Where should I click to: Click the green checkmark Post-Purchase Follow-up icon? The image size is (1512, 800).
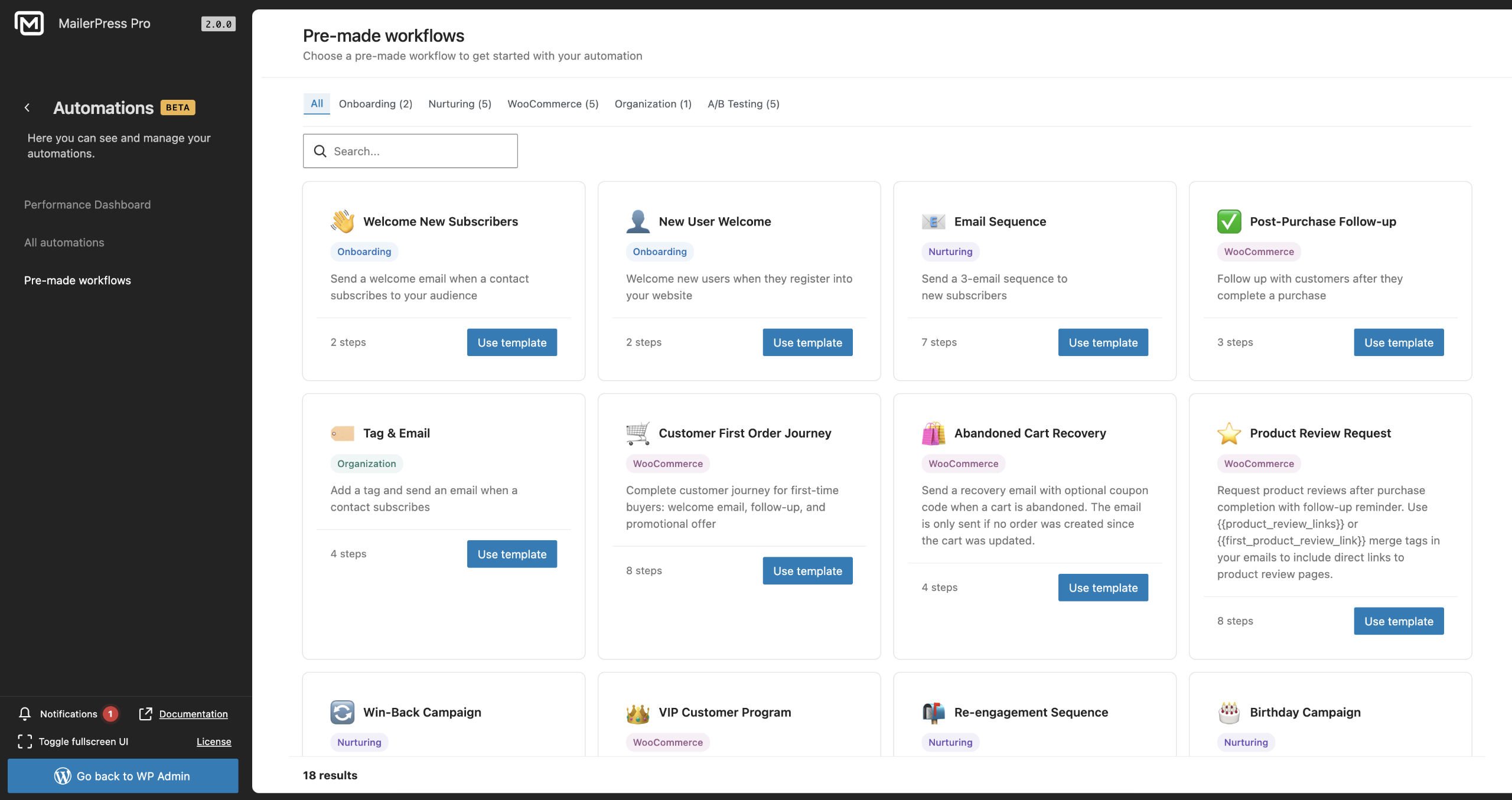pos(1229,221)
